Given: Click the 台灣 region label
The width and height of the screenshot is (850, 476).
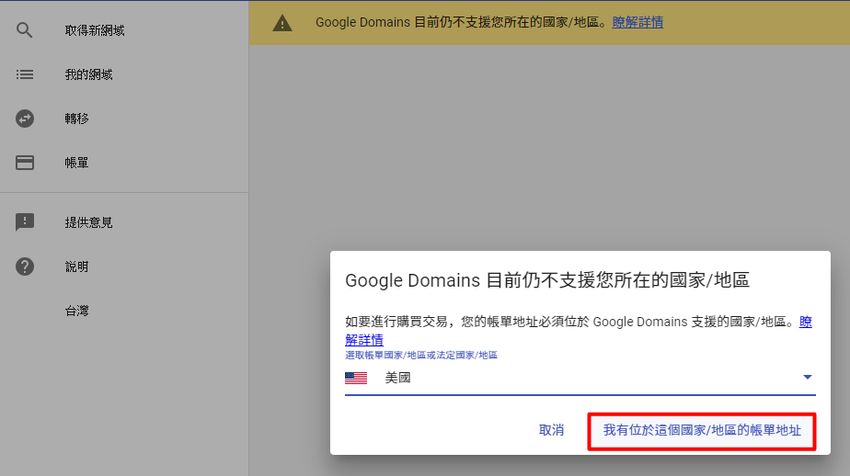Looking at the screenshot, I should (76, 311).
